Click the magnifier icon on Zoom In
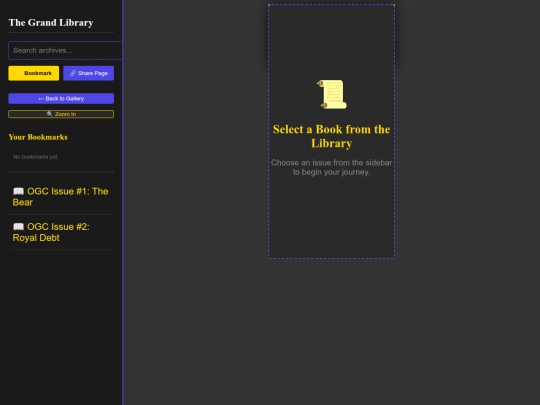 click(x=50, y=114)
